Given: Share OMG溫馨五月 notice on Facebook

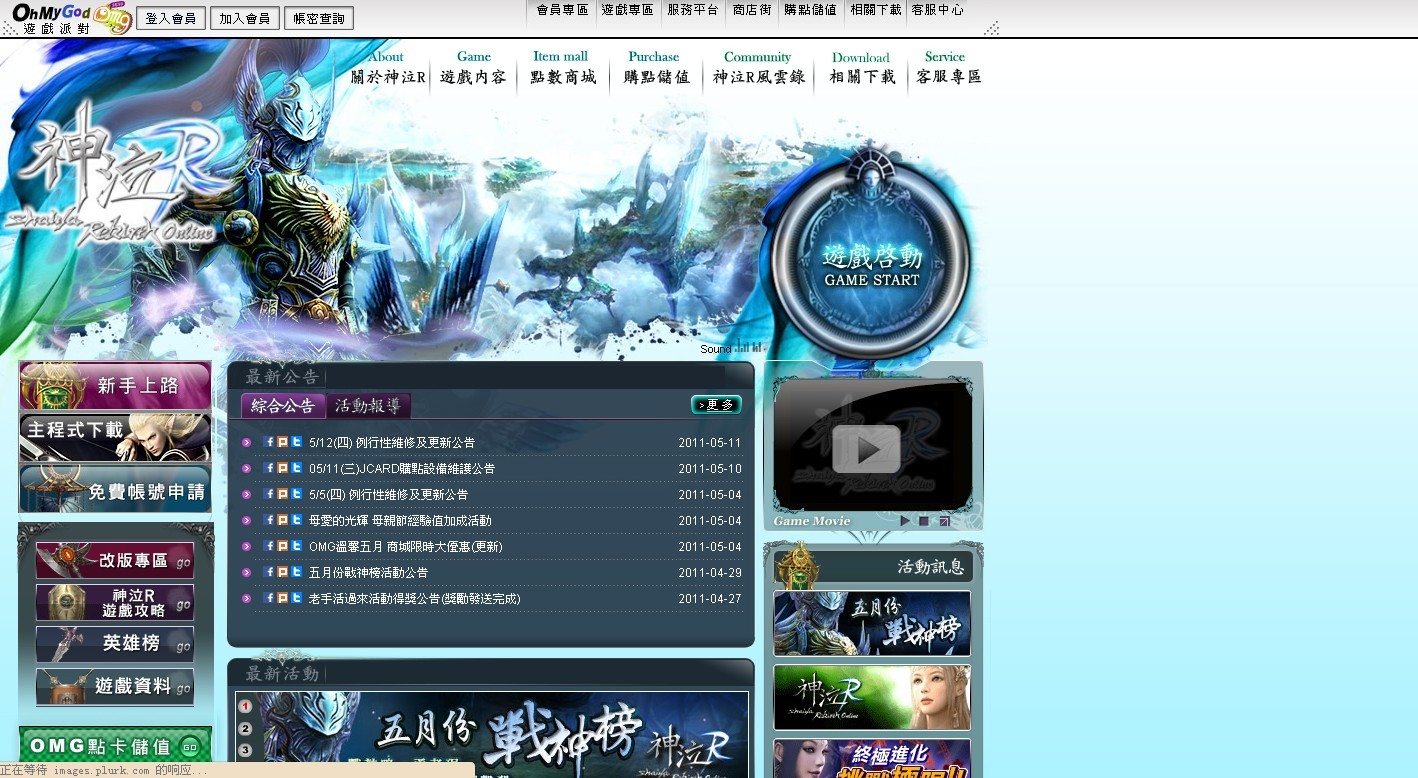Looking at the screenshot, I should point(269,546).
